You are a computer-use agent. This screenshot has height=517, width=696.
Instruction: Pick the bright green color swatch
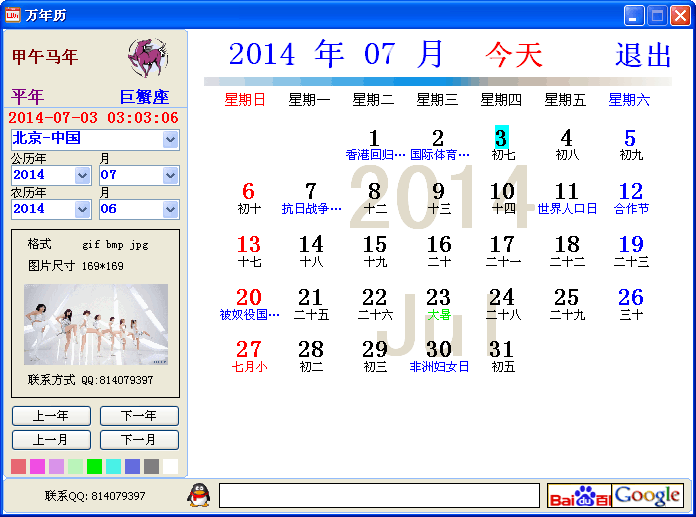(95, 466)
